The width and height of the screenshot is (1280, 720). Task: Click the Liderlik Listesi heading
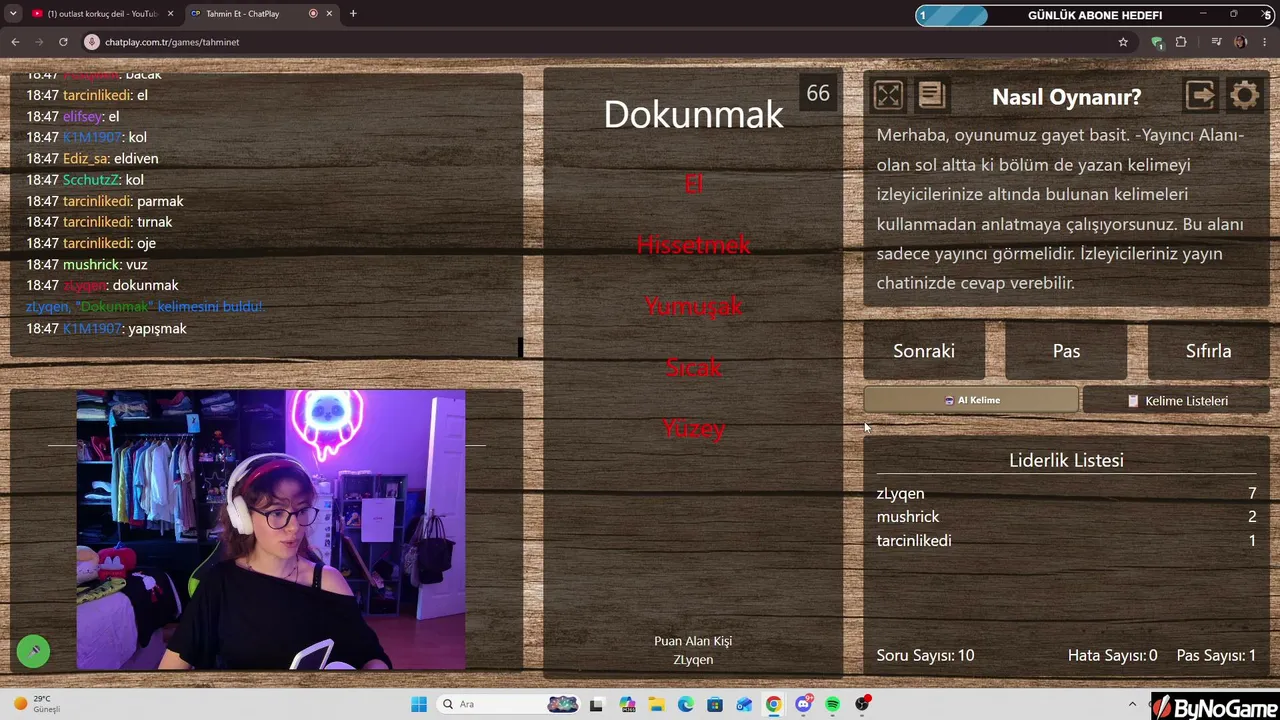point(1066,460)
